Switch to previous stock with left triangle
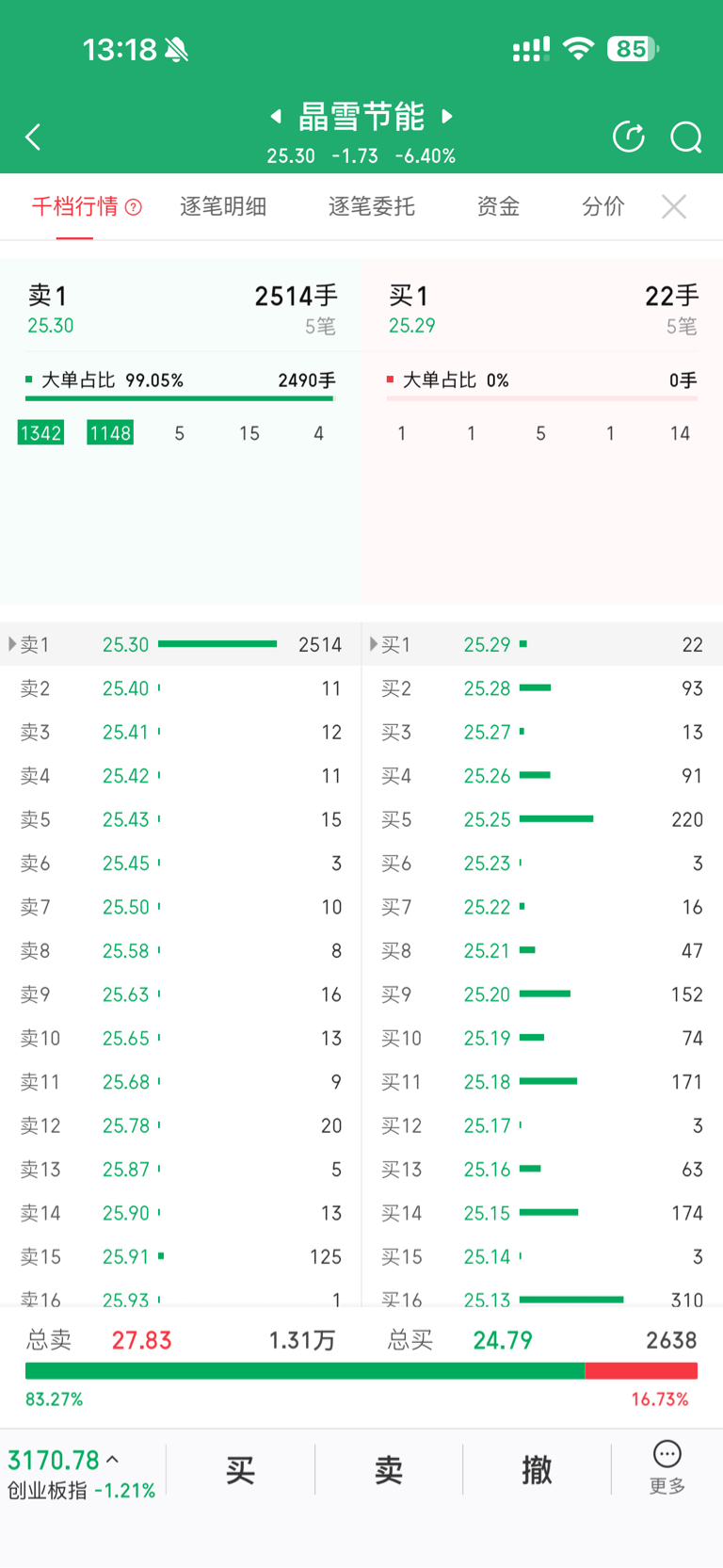The width and height of the screenshot is (723, 1568). point(276,116)
